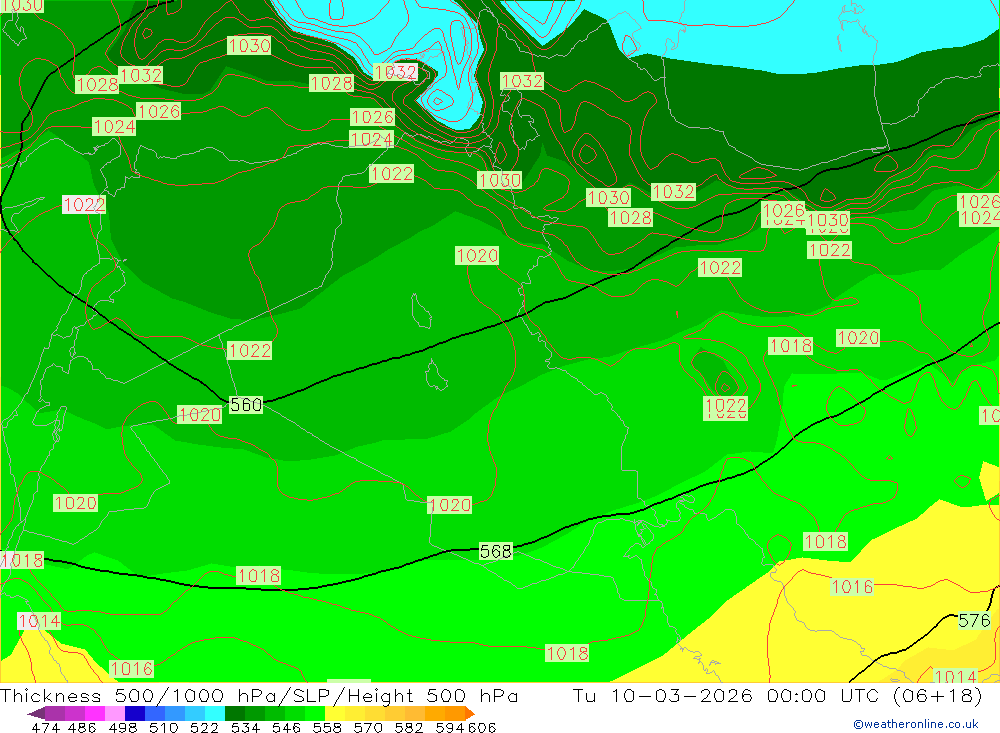
Task: Click the 486 legend value
Action: click(82, 727)
